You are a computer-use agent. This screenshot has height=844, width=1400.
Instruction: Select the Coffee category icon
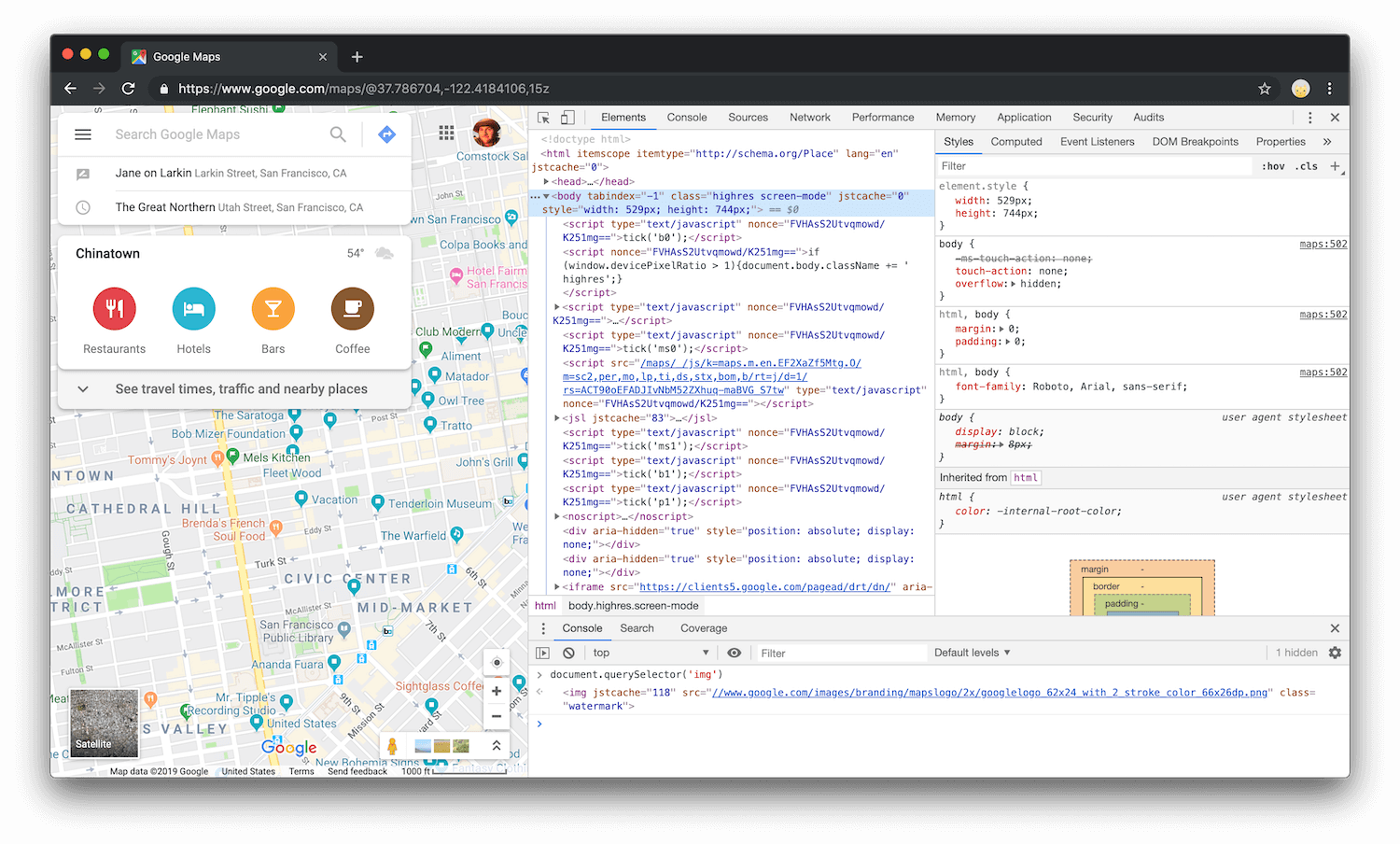coord(352,308)
